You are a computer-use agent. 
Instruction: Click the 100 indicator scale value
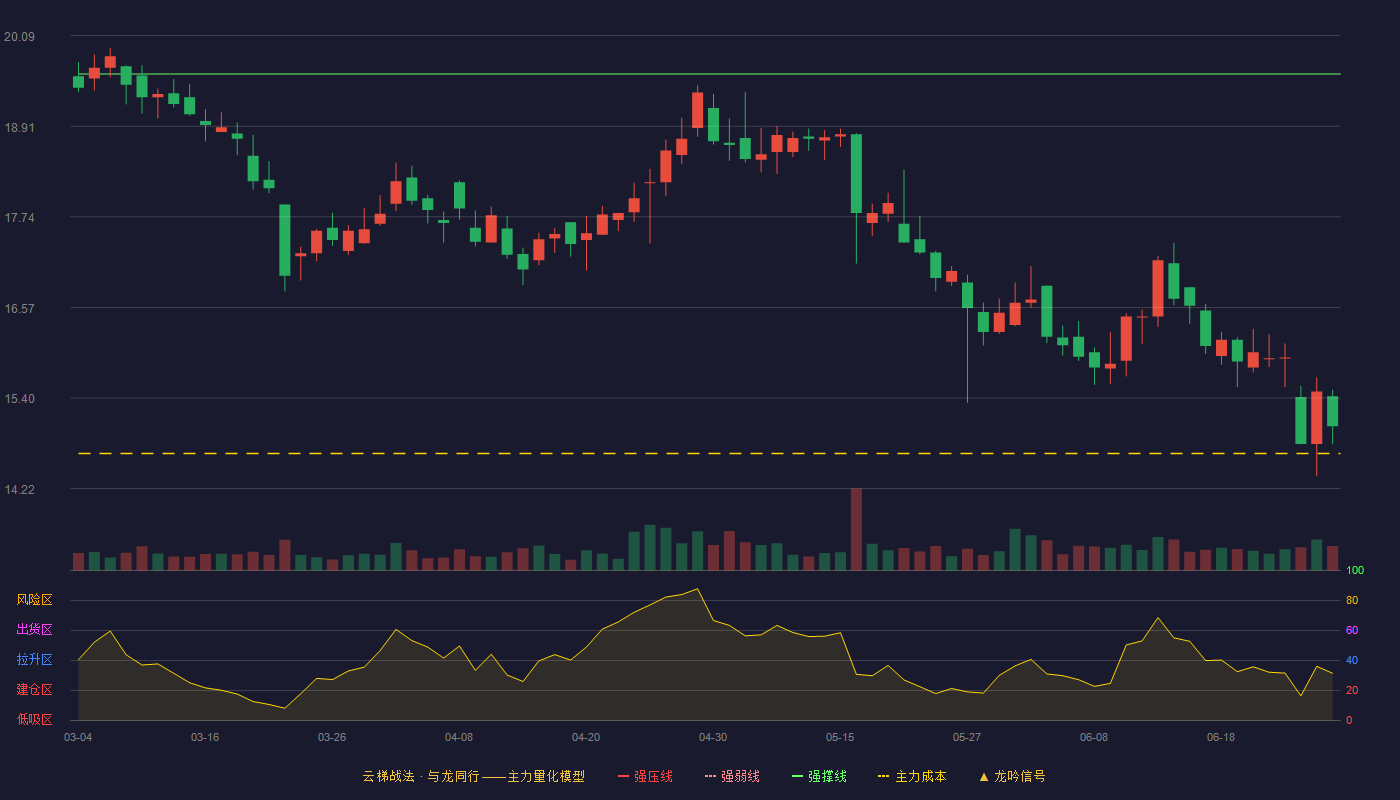pos(1355,570)
